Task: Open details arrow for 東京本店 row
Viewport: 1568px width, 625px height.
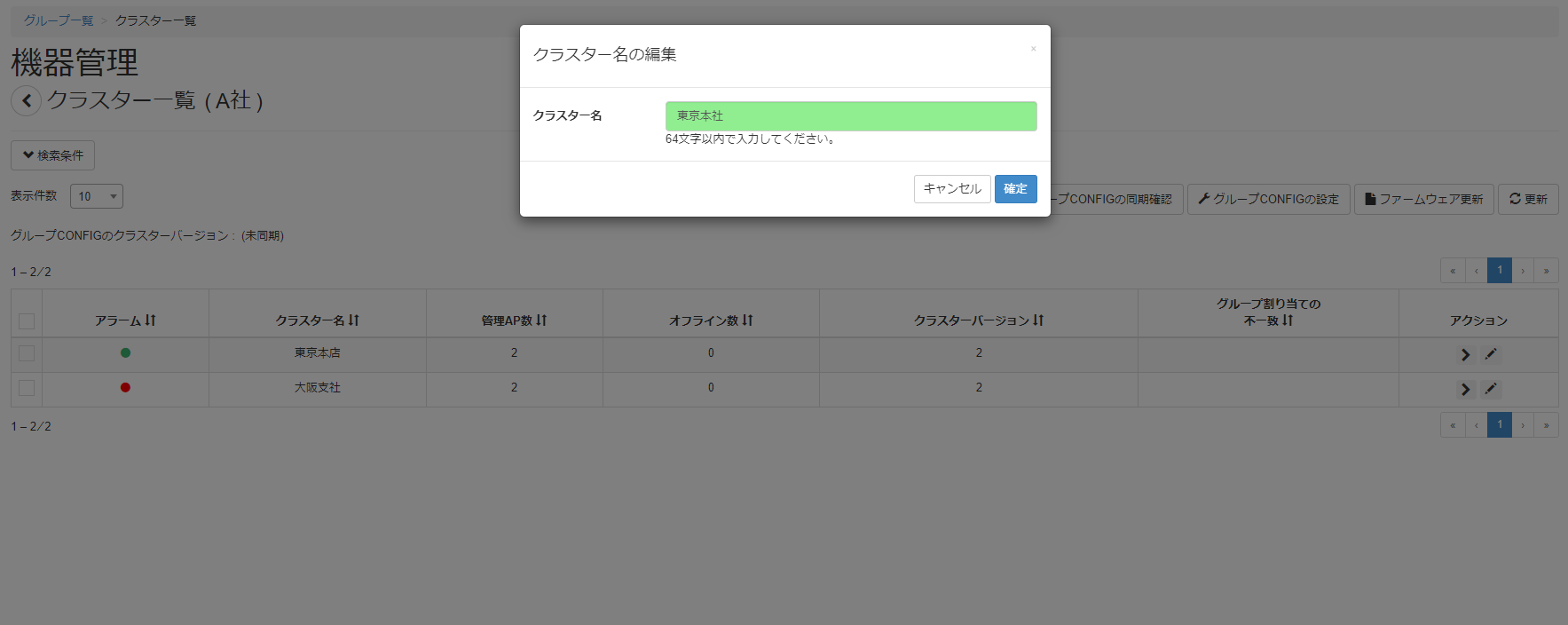Action: (x=1465, y=354)
